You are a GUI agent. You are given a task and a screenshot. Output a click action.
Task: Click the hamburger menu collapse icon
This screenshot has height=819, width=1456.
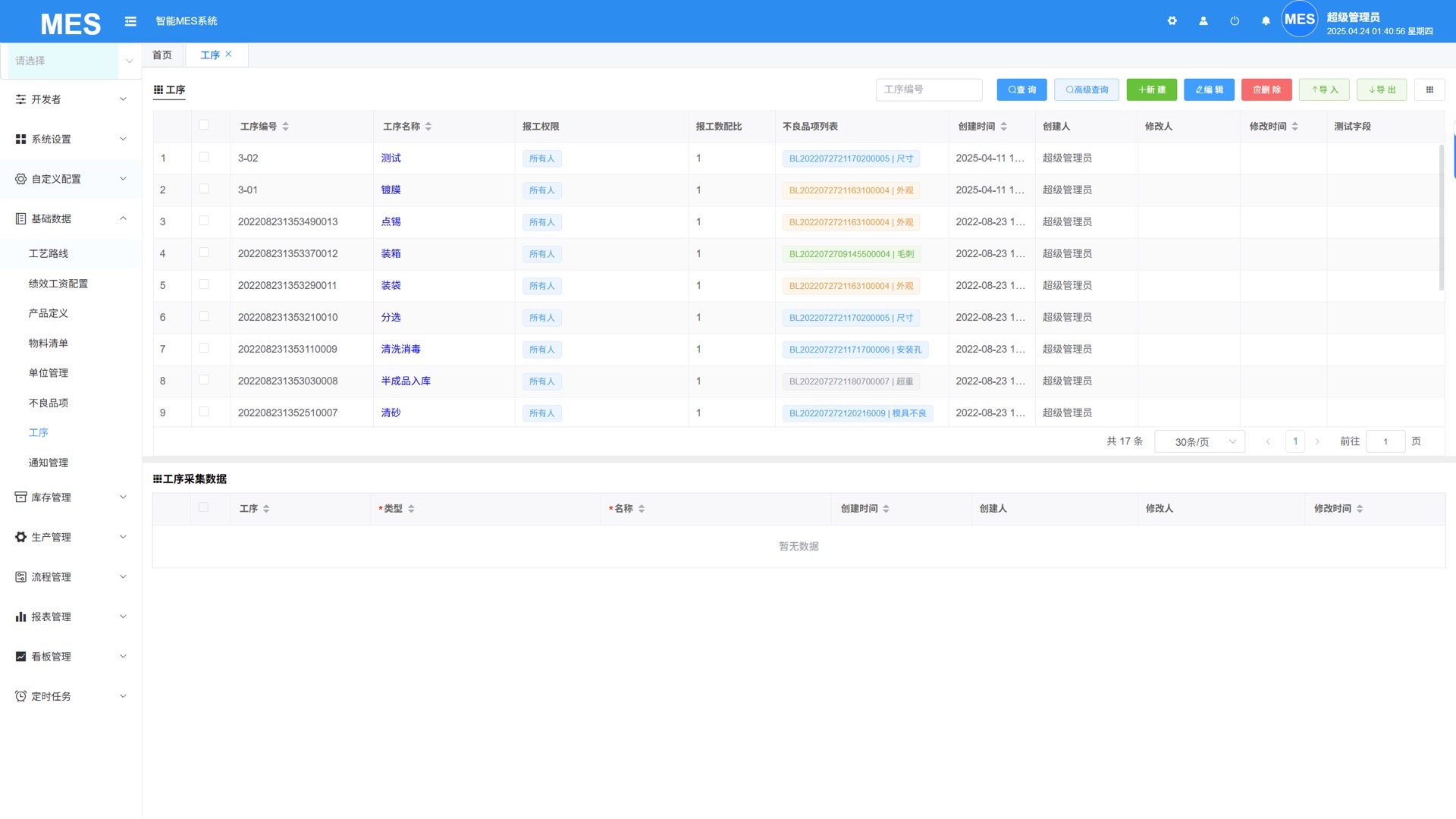coord(130,21)
